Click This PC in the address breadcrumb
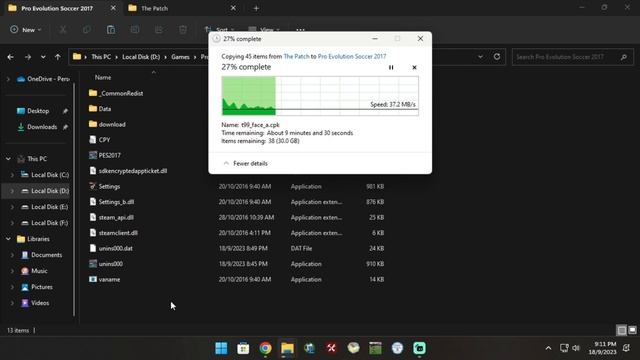 pyautogui.click(x=101, y=57)
